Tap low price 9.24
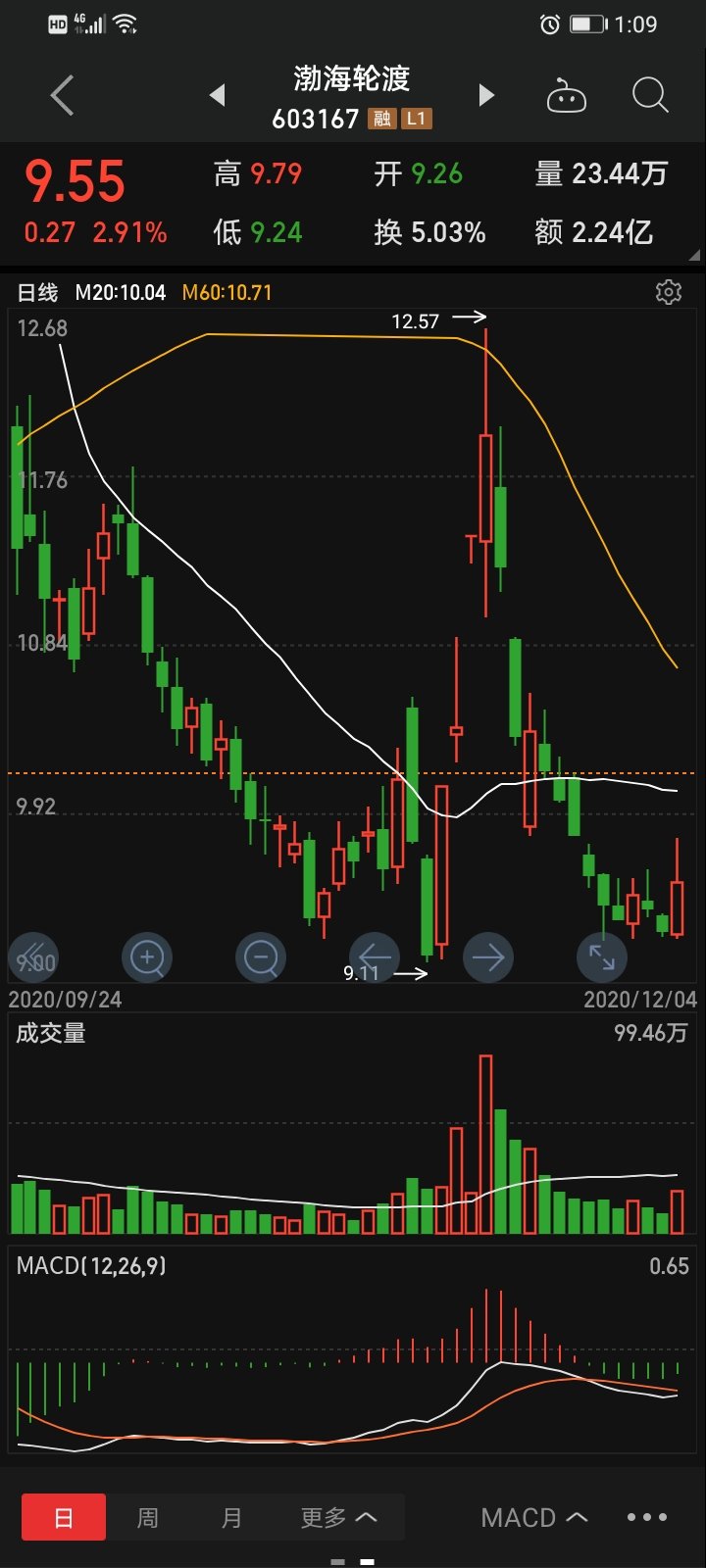706x1568 pixels. click(276, 232)
